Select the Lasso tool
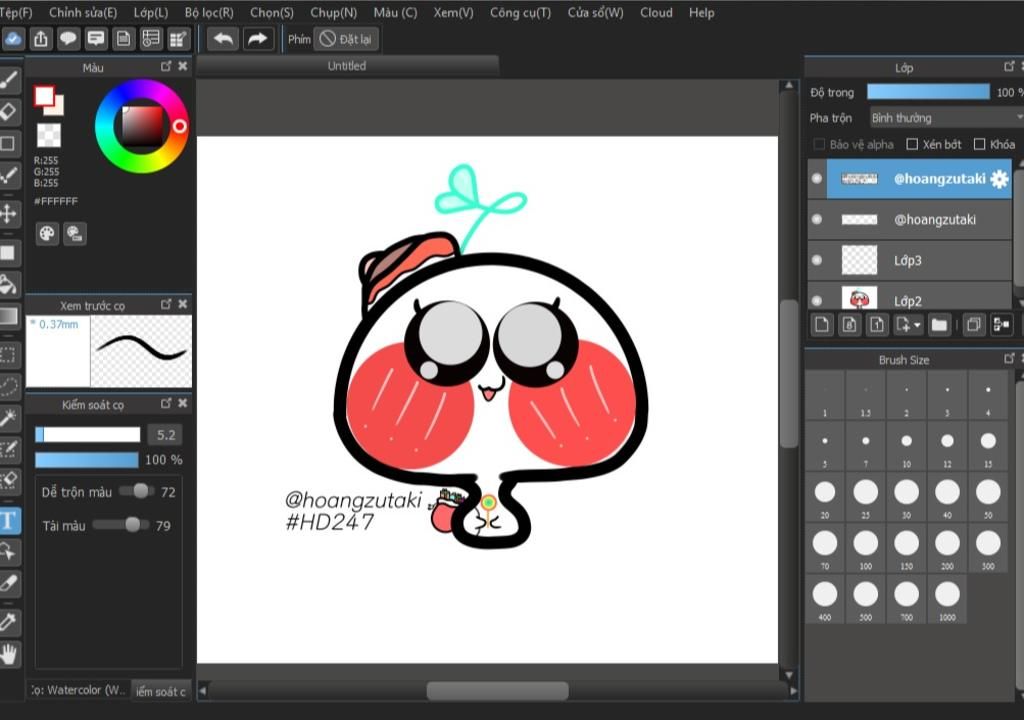Image resolution: width=1024 pixels, height=720 pixels. 9,386
